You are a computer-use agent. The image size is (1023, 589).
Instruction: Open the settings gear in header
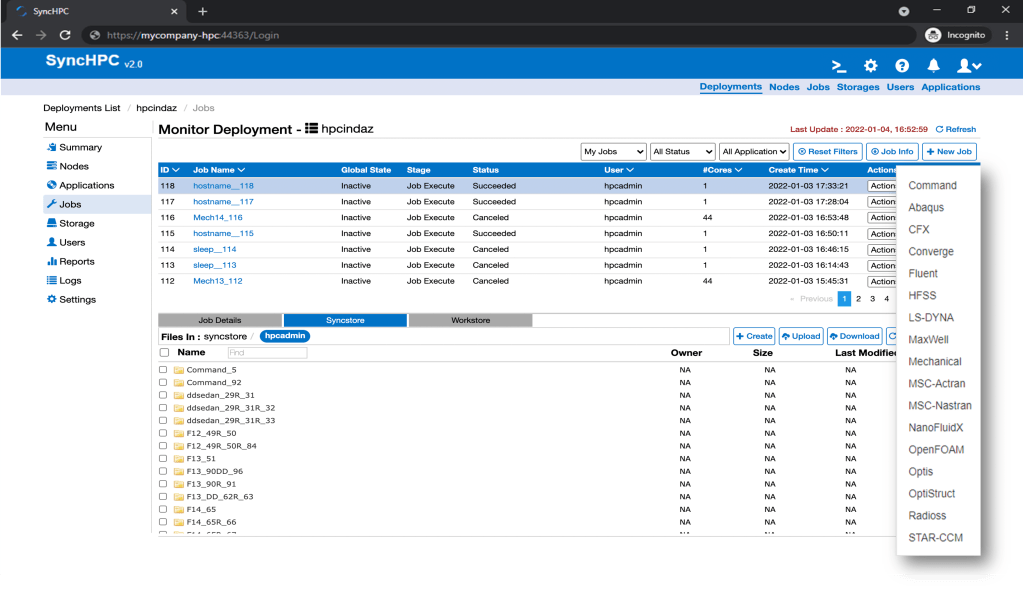pos(871,66)
